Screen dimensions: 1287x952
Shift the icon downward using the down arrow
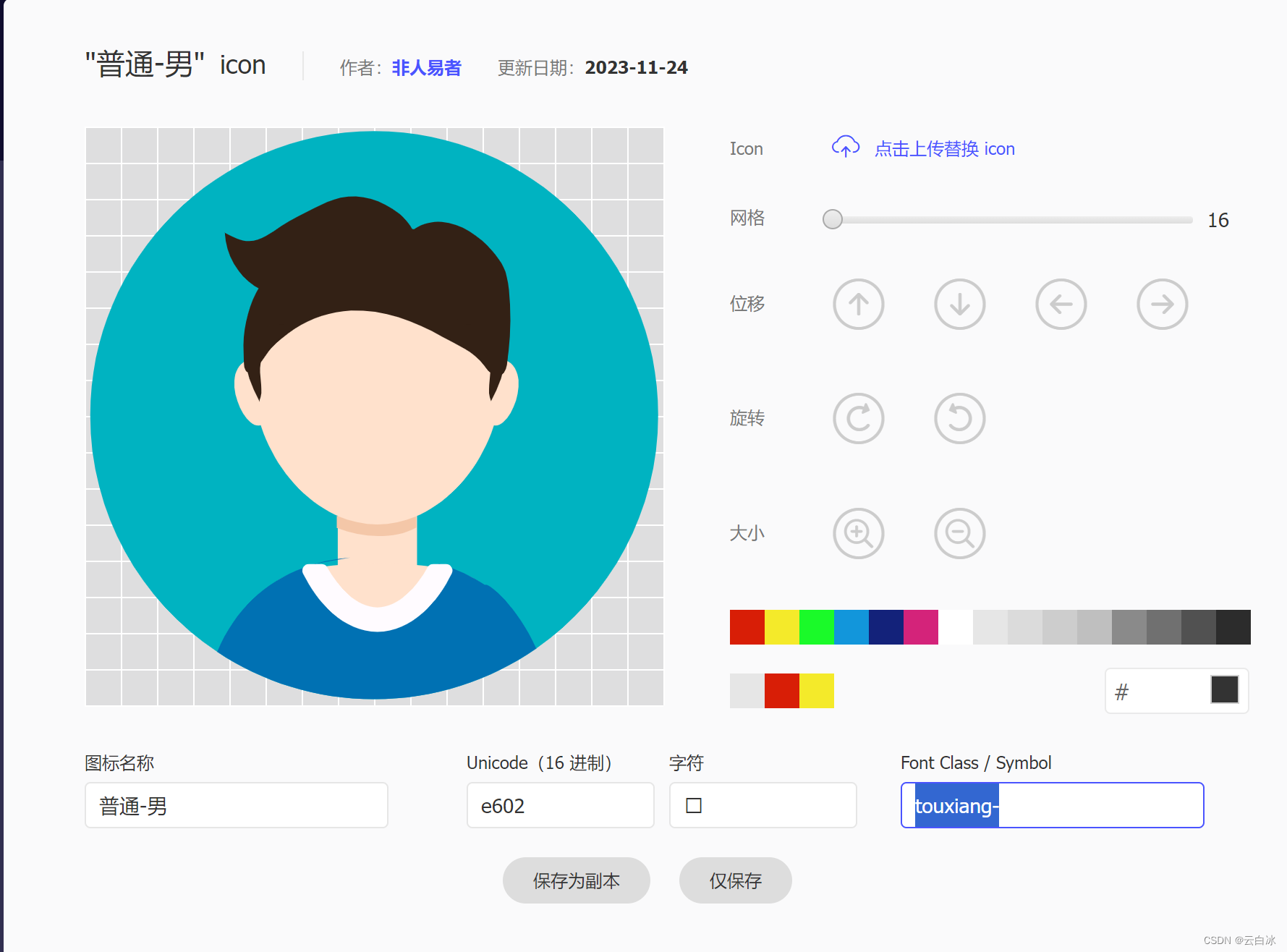(x=959, y=305)
